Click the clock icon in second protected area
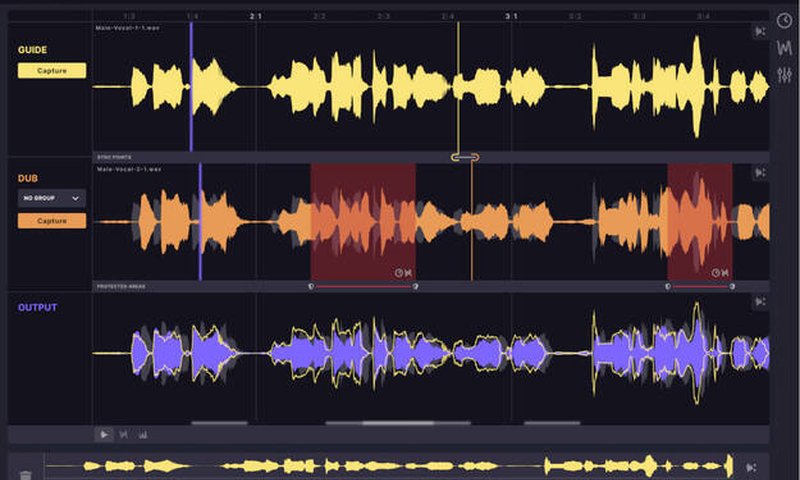Viewport: 800px width, 480px height. point(714,272)
